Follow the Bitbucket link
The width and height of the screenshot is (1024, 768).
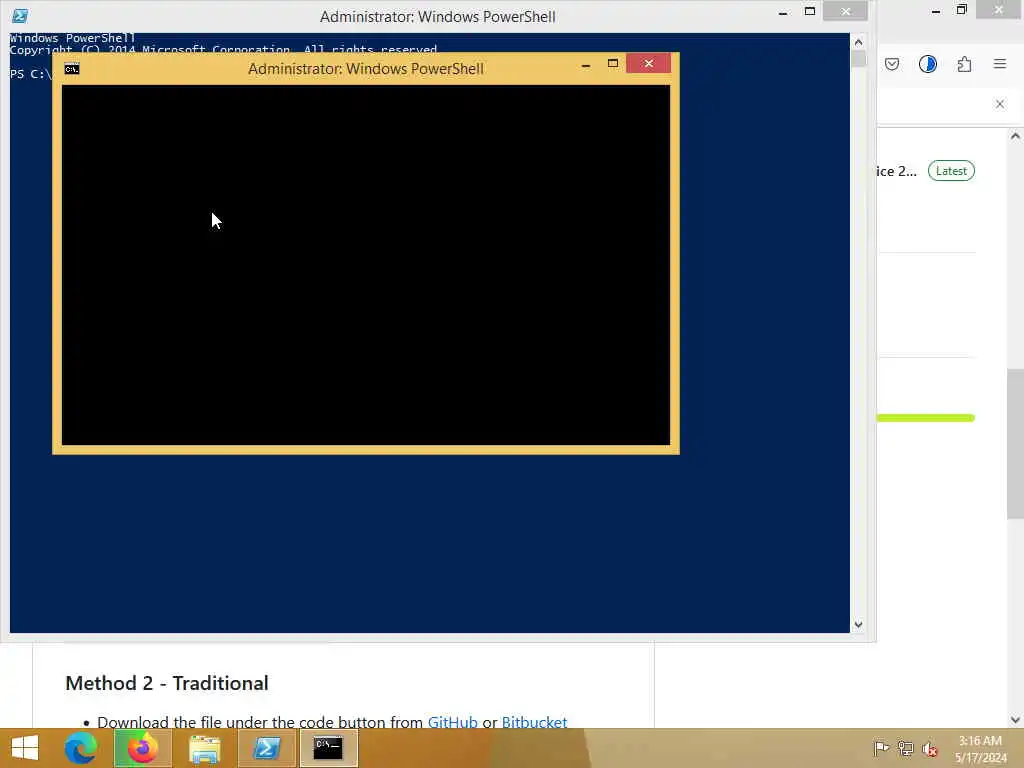tap(534, 722)
